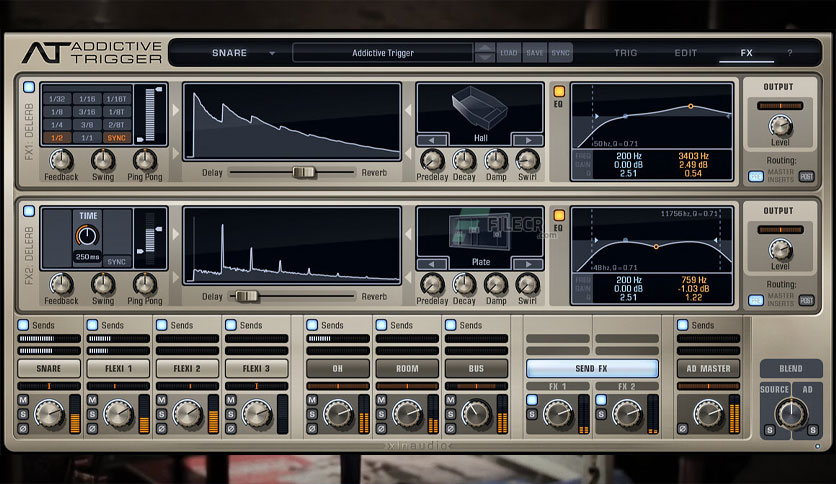
Task: Invert phase on the SNARE channel
Action: click(x=23, y=428)
